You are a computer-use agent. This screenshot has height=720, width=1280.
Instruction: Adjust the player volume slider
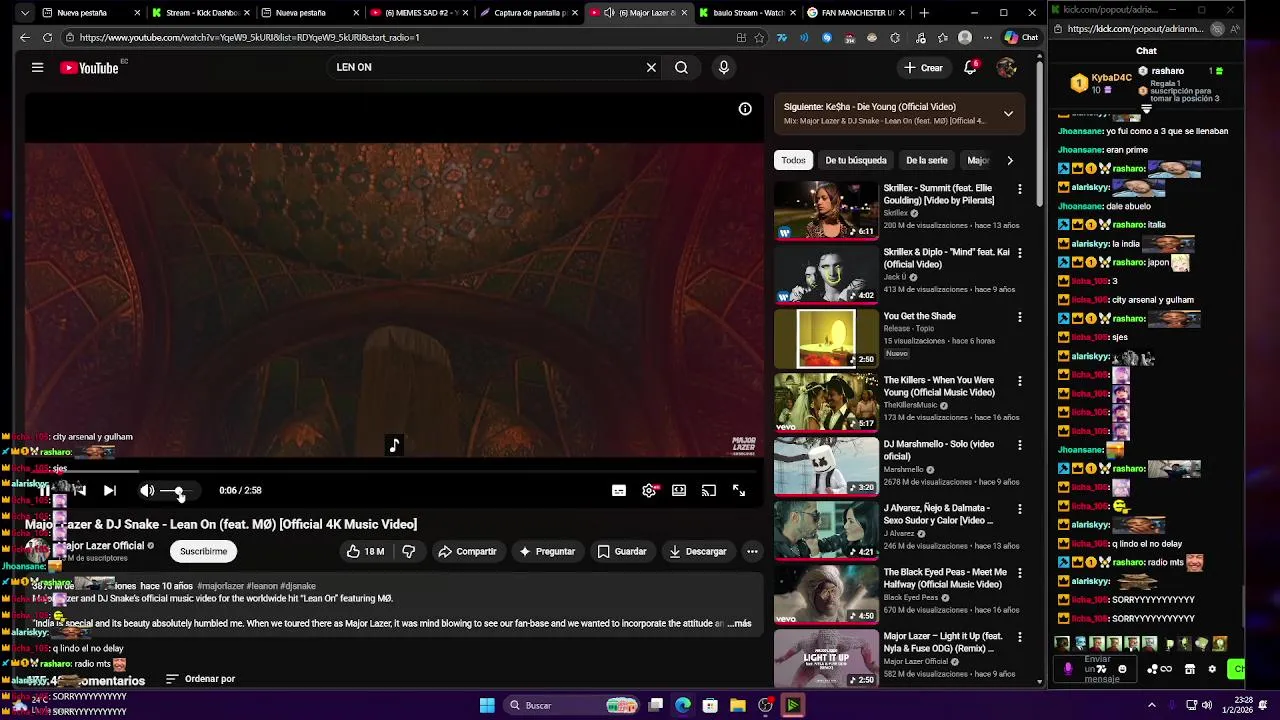click(x=176, y=491)
